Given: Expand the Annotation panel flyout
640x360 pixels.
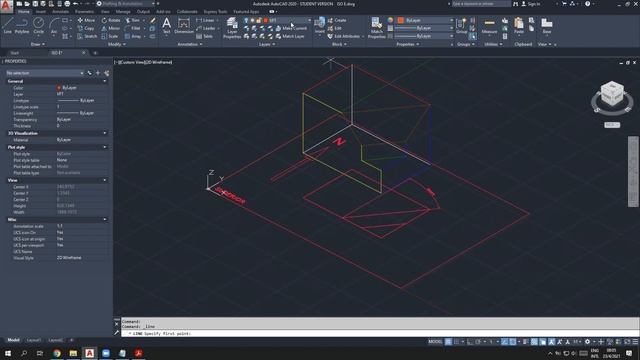Looking at the screenshot, I should (189, 44).
